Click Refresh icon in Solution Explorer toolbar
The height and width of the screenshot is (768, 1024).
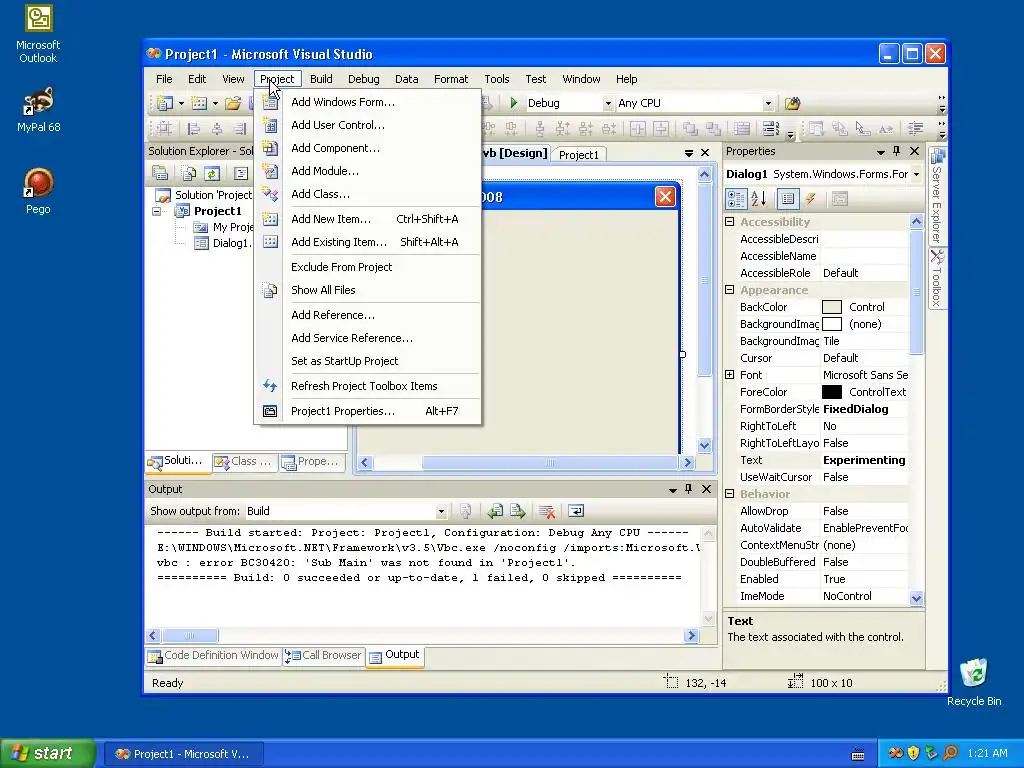(212, 174)
